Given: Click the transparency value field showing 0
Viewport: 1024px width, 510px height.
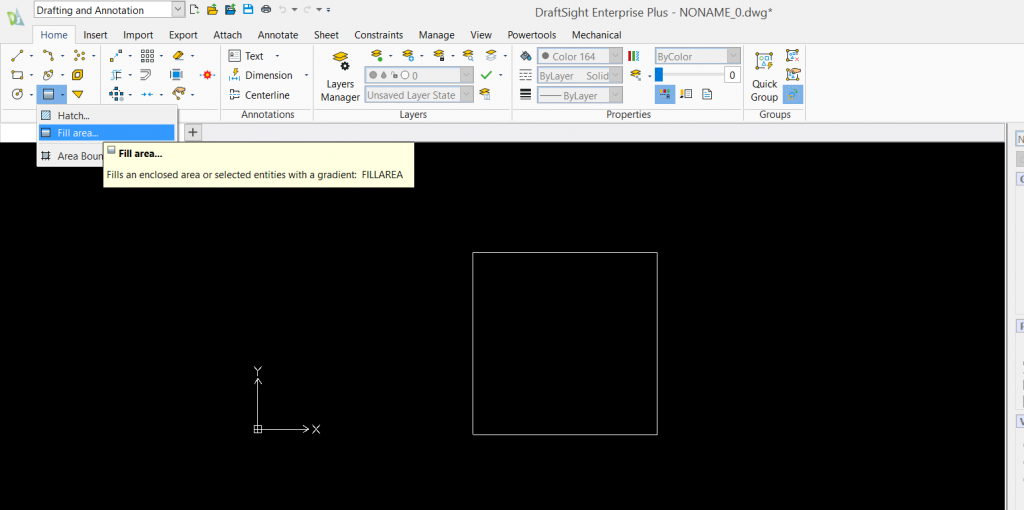Looking at the screenshot, I should 732,75.
